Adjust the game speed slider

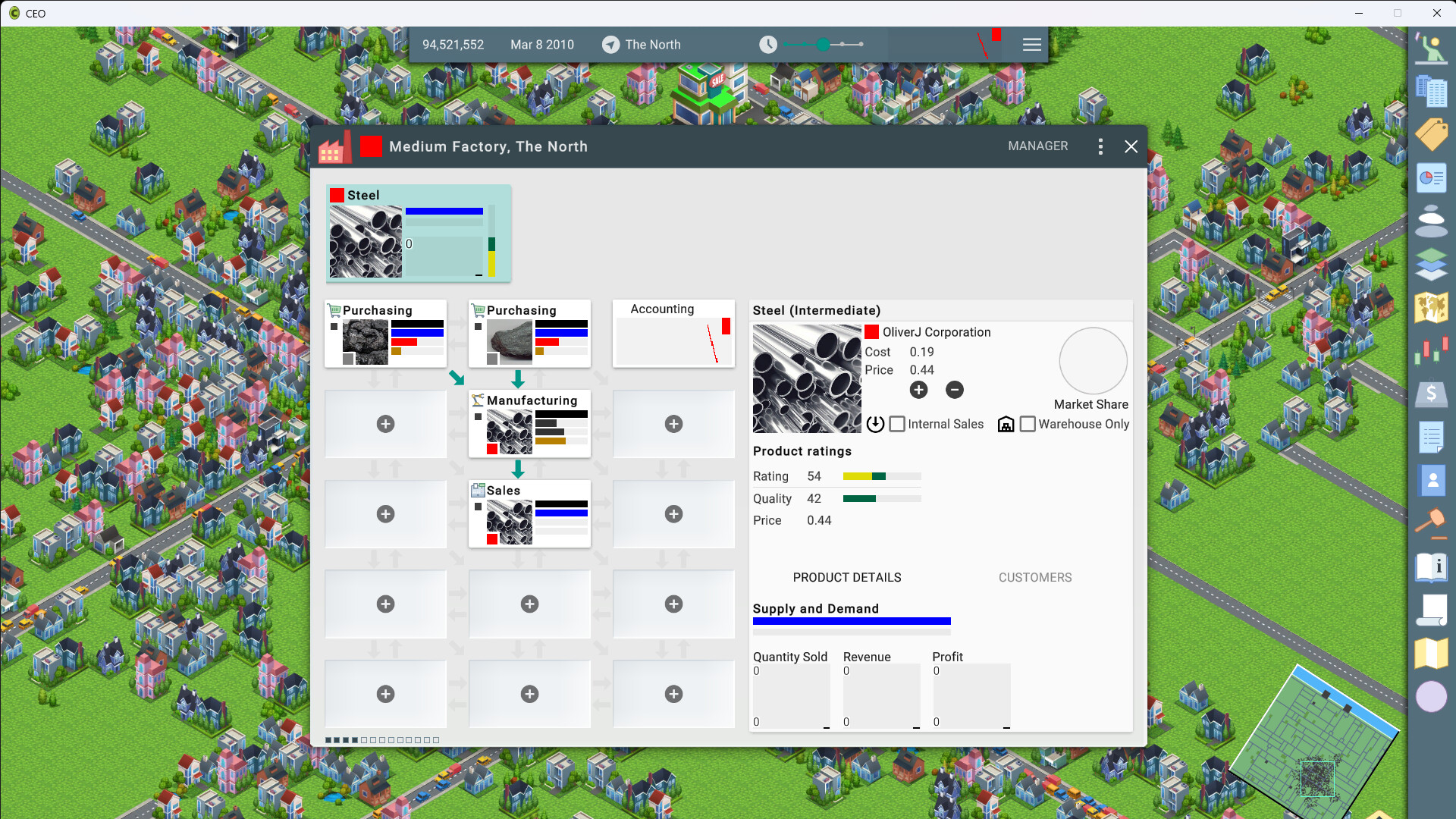pyautogui.click(x=824, y=45)
